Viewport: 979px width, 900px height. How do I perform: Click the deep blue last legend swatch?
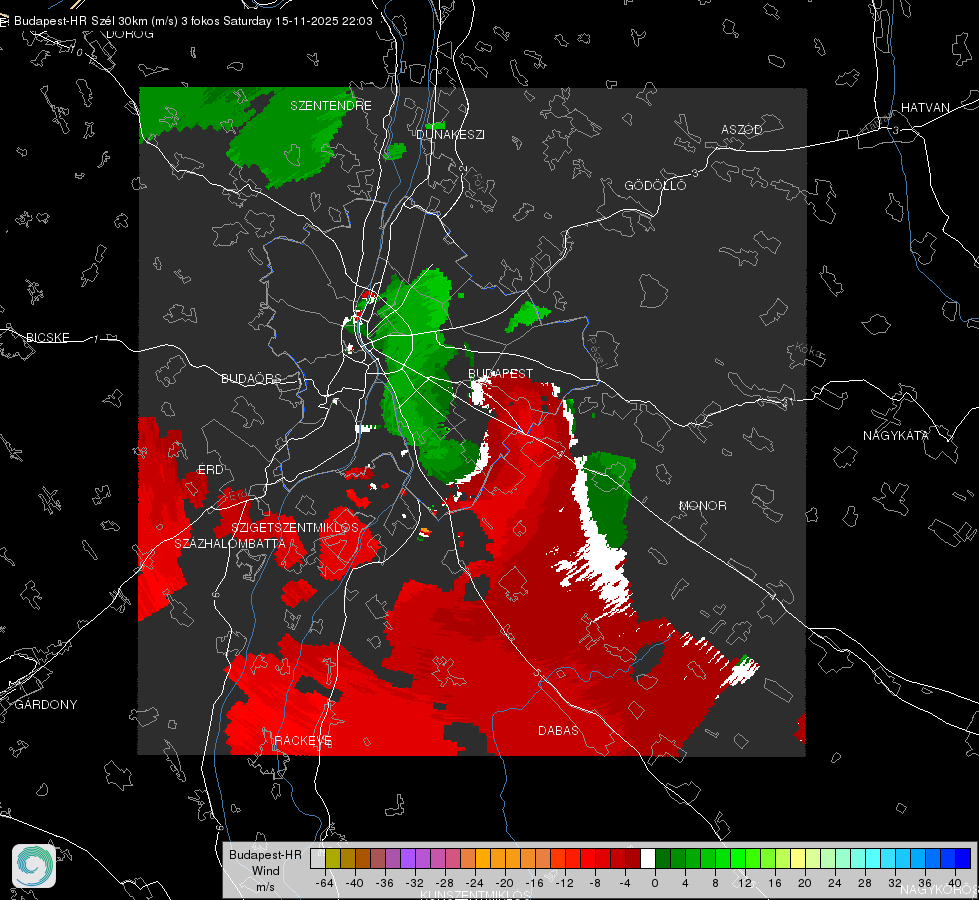coord(963,859)
